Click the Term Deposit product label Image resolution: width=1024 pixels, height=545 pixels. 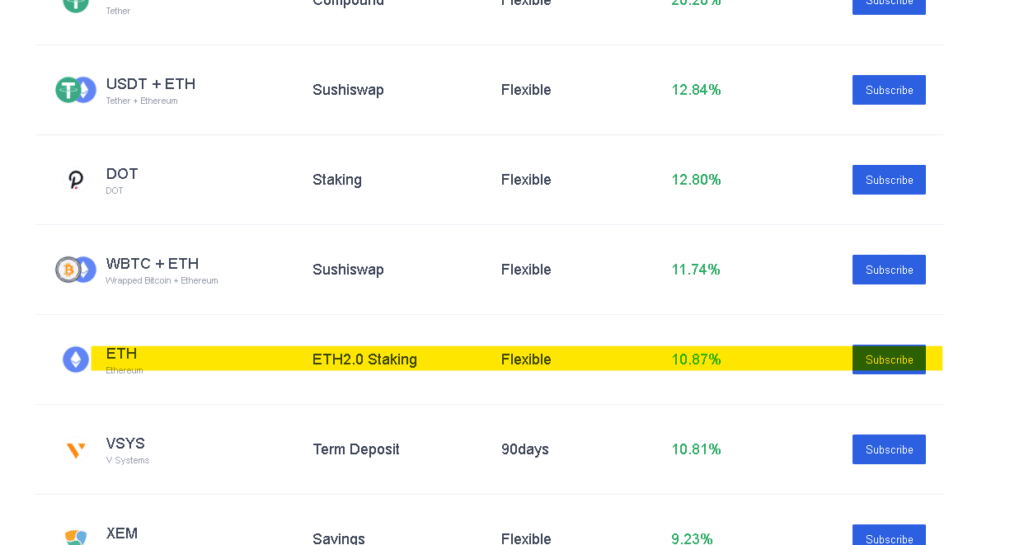356,450
